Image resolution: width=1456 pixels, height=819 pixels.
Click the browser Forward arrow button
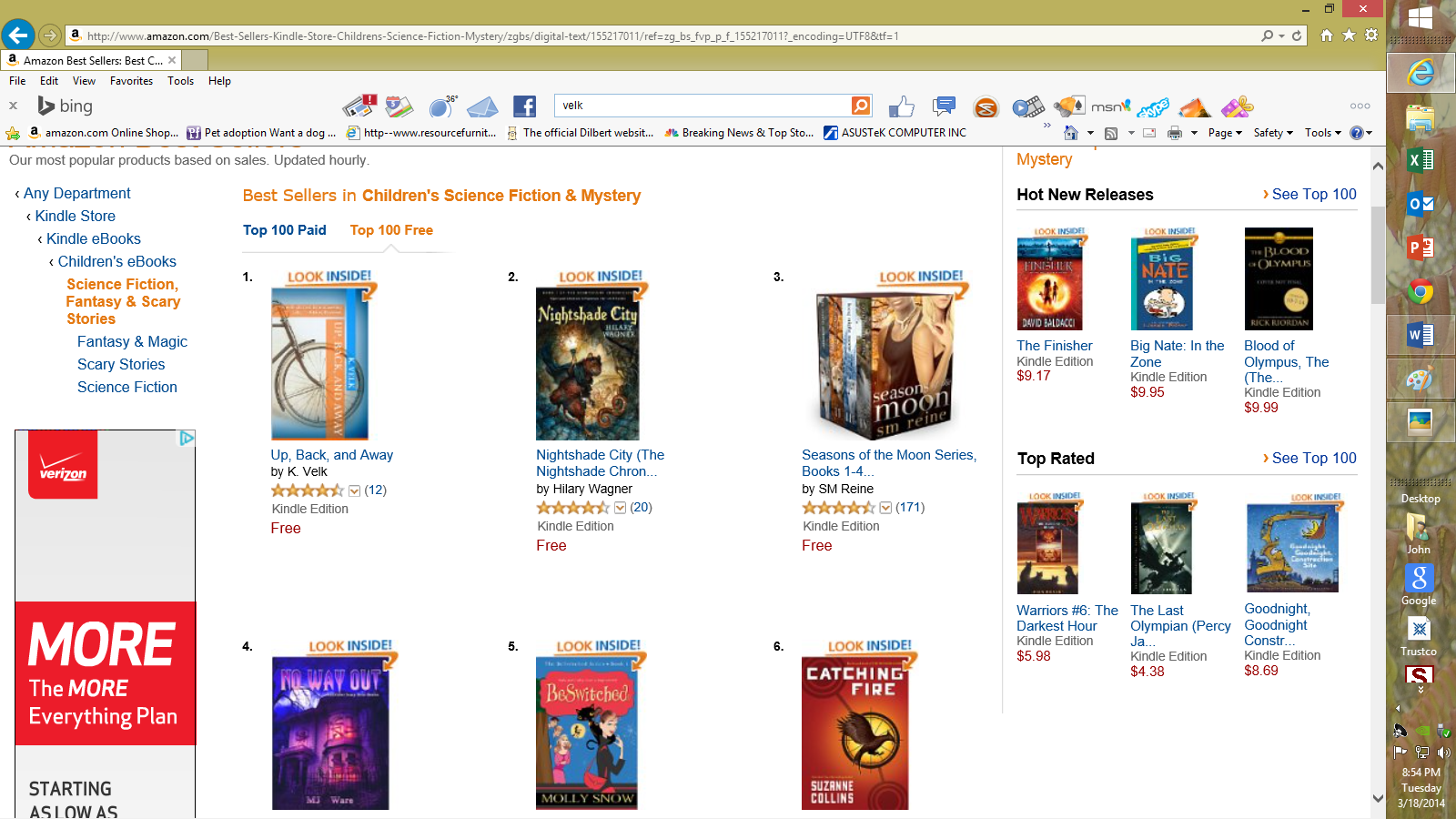pos(50,35)
